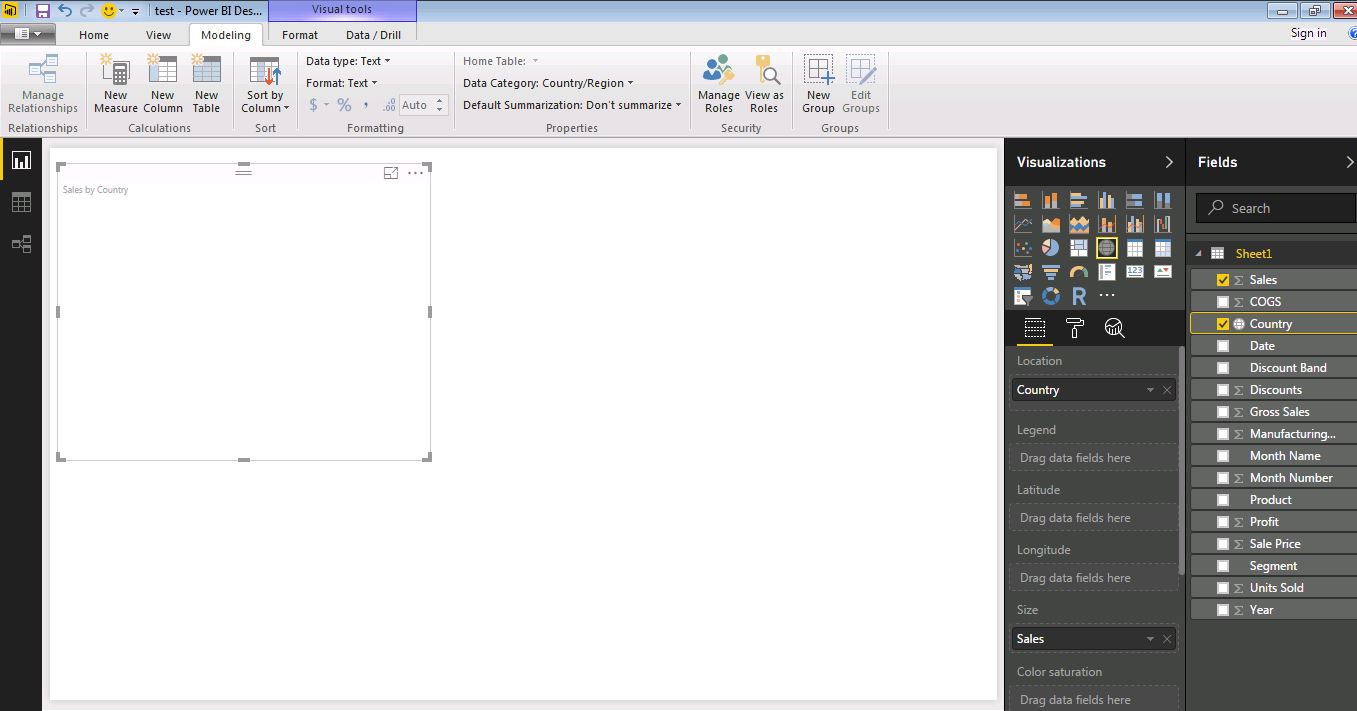The image size is (1357, 711).
Task: Open Country field dropdown in Location well
Action: tap(1150, 390)
